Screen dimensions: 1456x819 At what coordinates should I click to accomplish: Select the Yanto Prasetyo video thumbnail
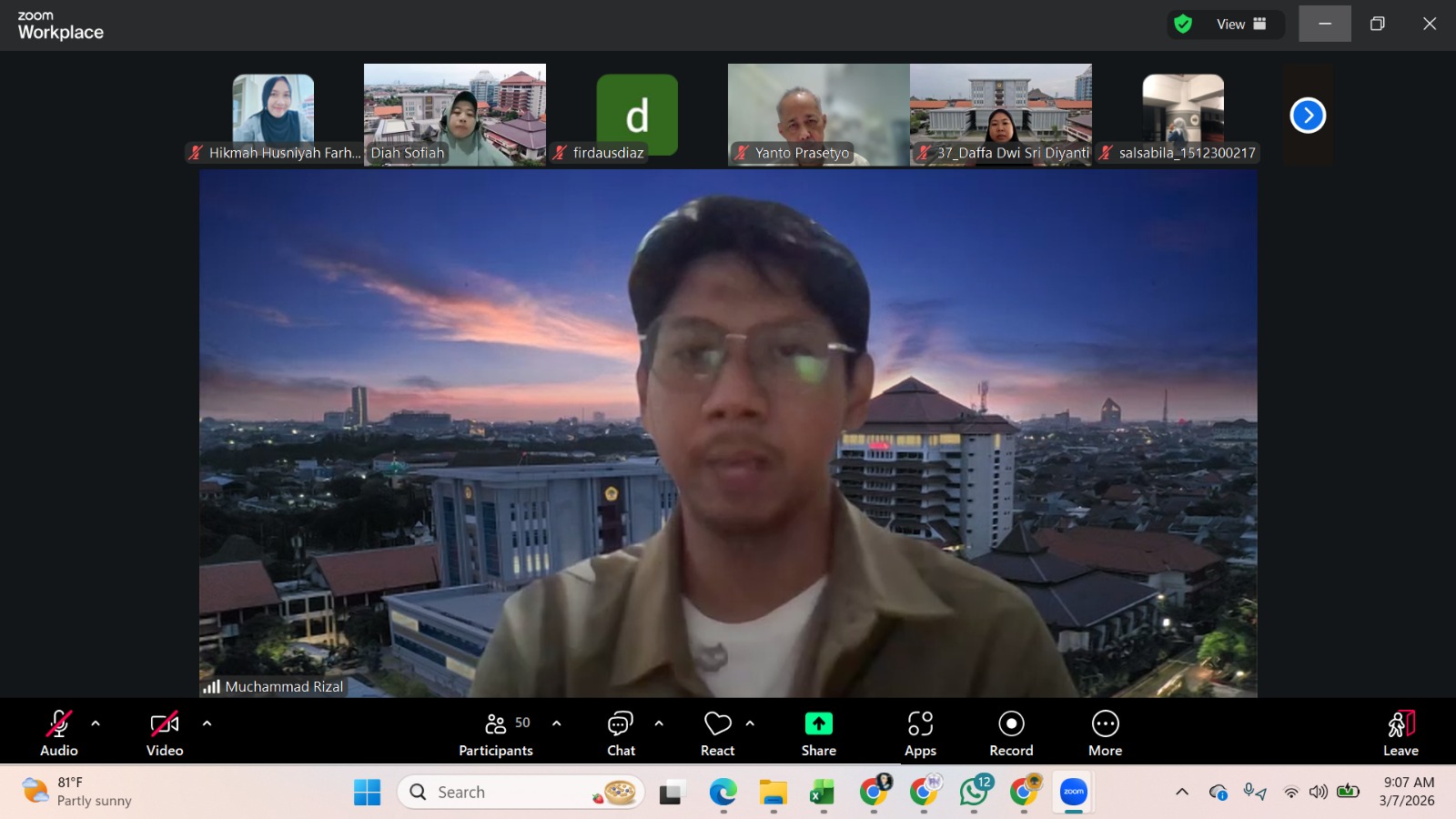tap(818, 114)
